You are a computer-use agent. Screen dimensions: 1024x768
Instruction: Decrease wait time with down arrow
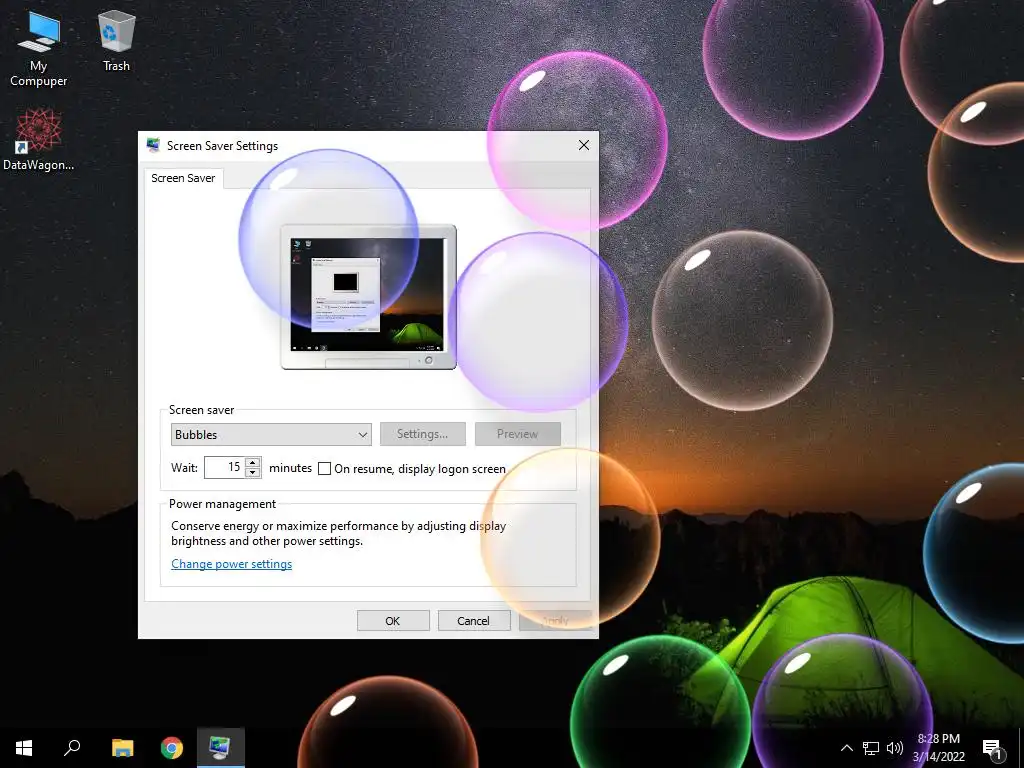(253, 473)
